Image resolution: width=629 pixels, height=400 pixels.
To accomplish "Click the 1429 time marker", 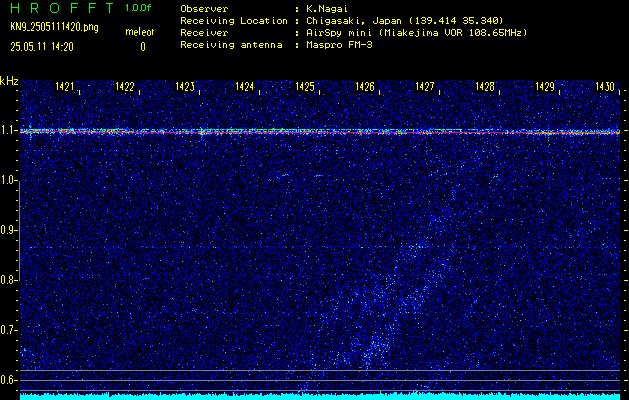I will click(x=545, y=86).
